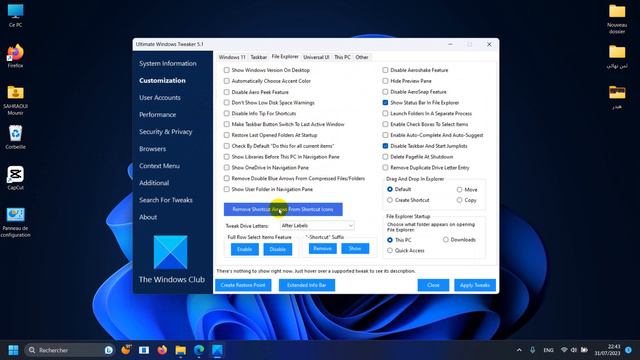The width and height of the screenshot is (640, 360).
Task: Open the clock and date display
Action: pos(607,350)
